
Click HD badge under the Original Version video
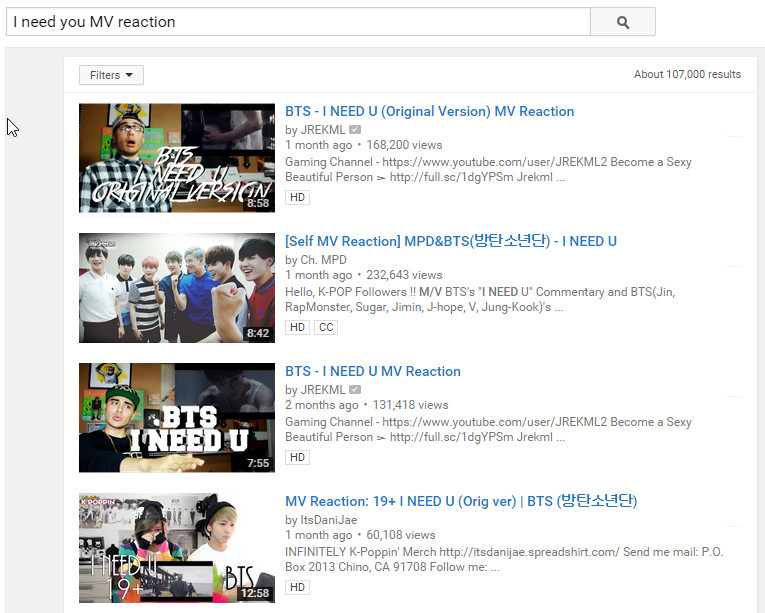[x=297, y=197]
